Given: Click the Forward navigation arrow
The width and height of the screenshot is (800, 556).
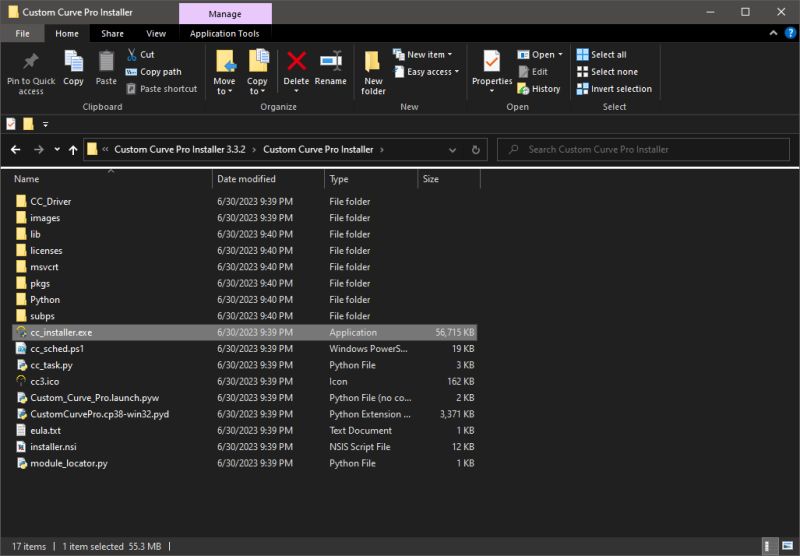Looking at the screenshot, I should pos(38,149).
